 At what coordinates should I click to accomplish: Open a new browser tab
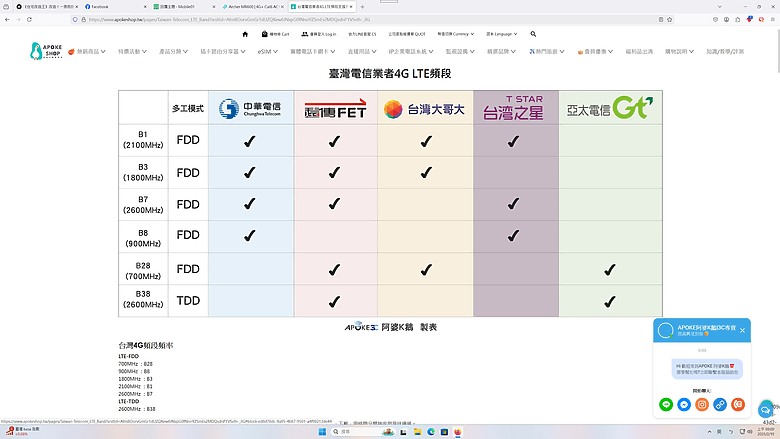(x=362, y=7)
